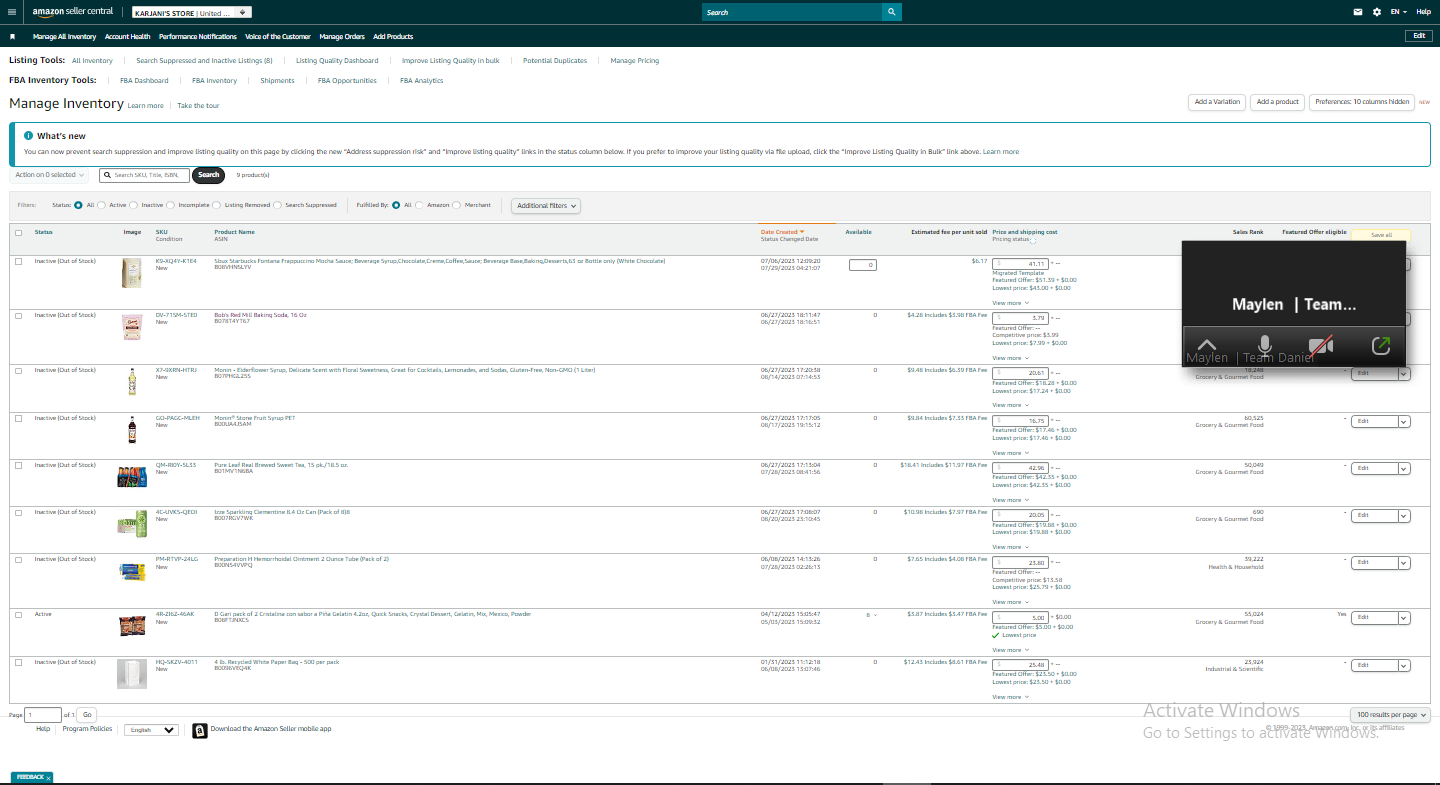Image resolution: width=1440 pixels, height=785 pixels.
Task: Check the box for the Active D Gari row
Action: coord(18,615)
